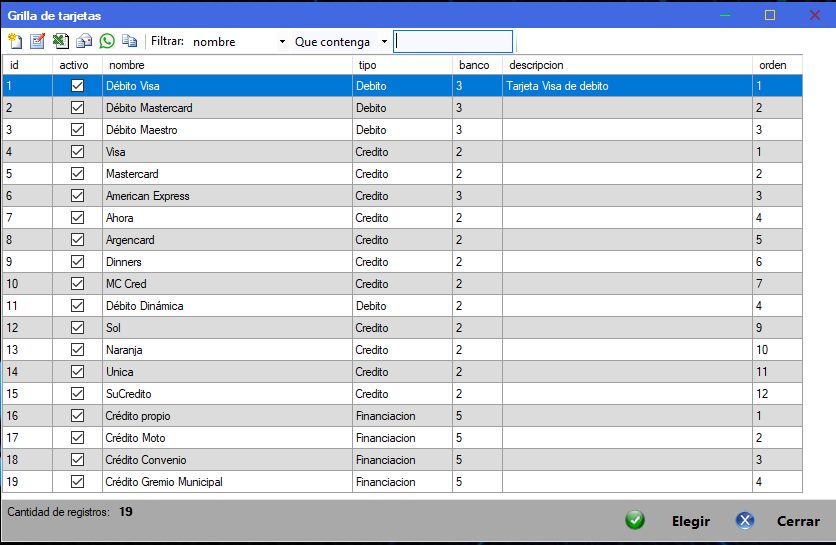Toggle activo checkbox for Débito Mastercard
The width and height of the screenshot is (836, 545).
pyautogui.click(x=77, y=108)
